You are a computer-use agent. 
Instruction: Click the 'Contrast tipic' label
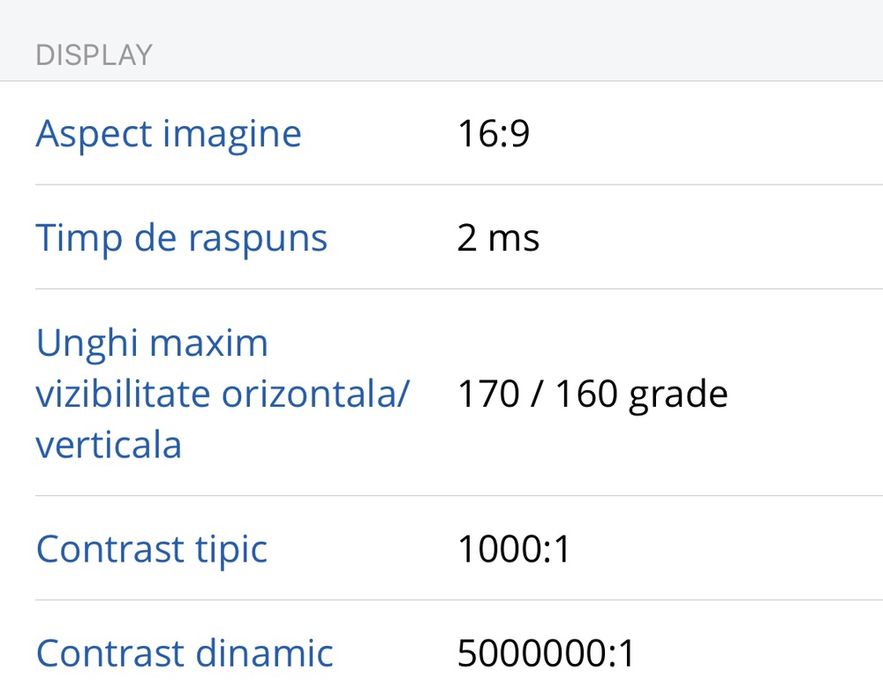tap(151, 549)
